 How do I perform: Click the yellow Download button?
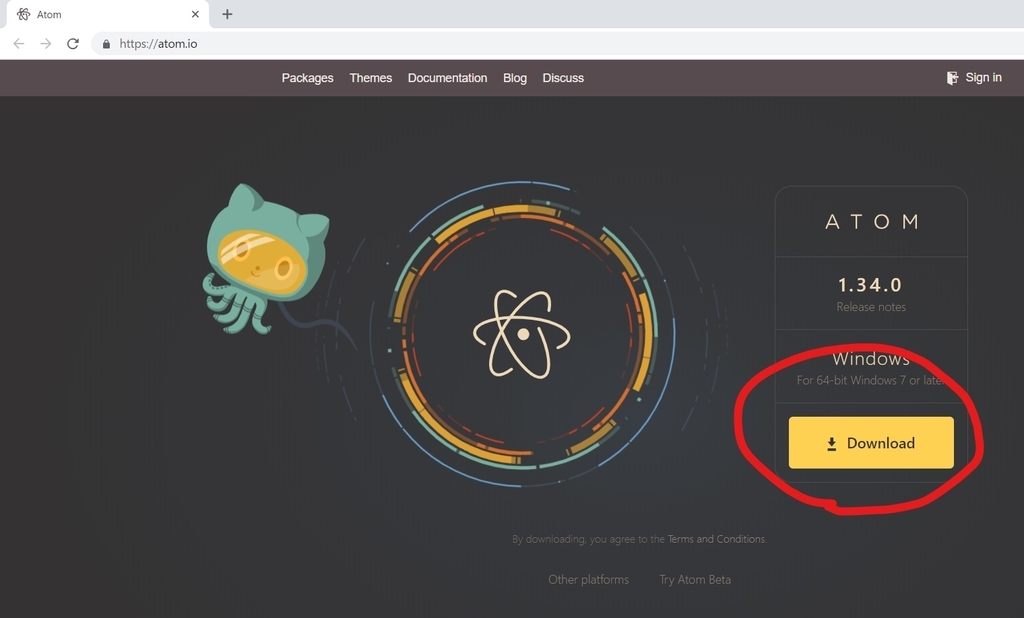click(x=871, y=442)
